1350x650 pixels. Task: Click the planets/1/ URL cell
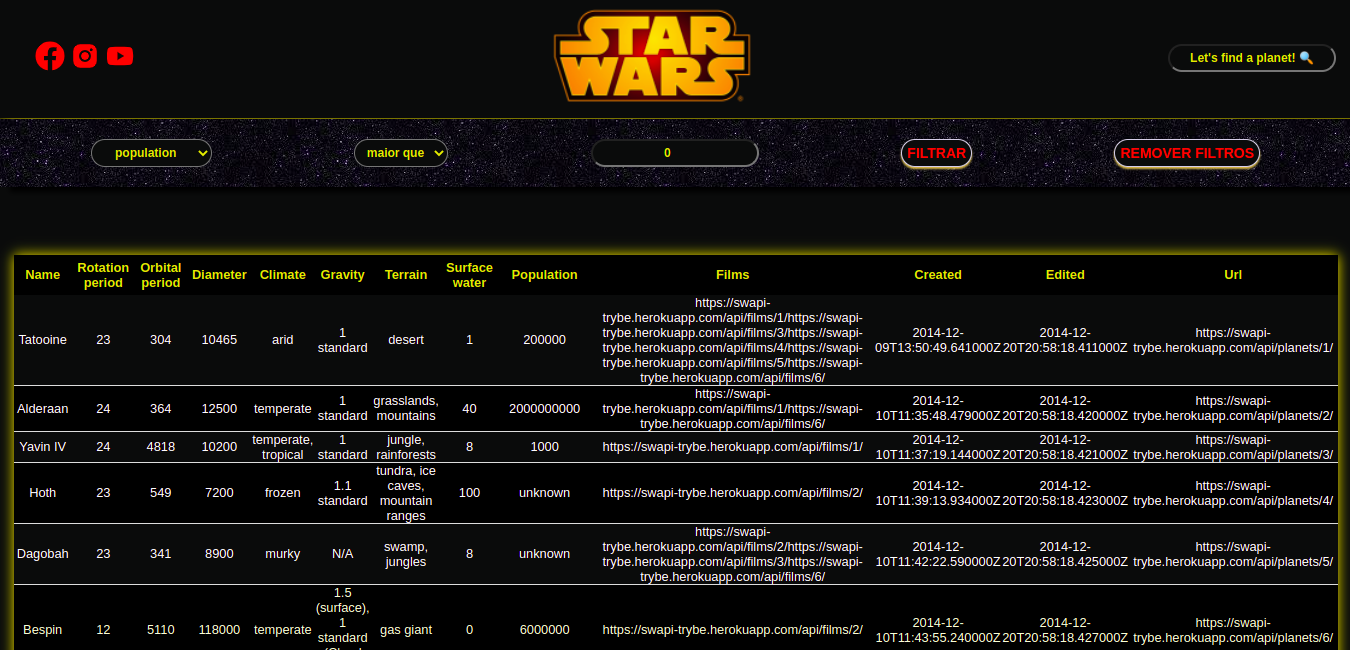[1233, 340]
